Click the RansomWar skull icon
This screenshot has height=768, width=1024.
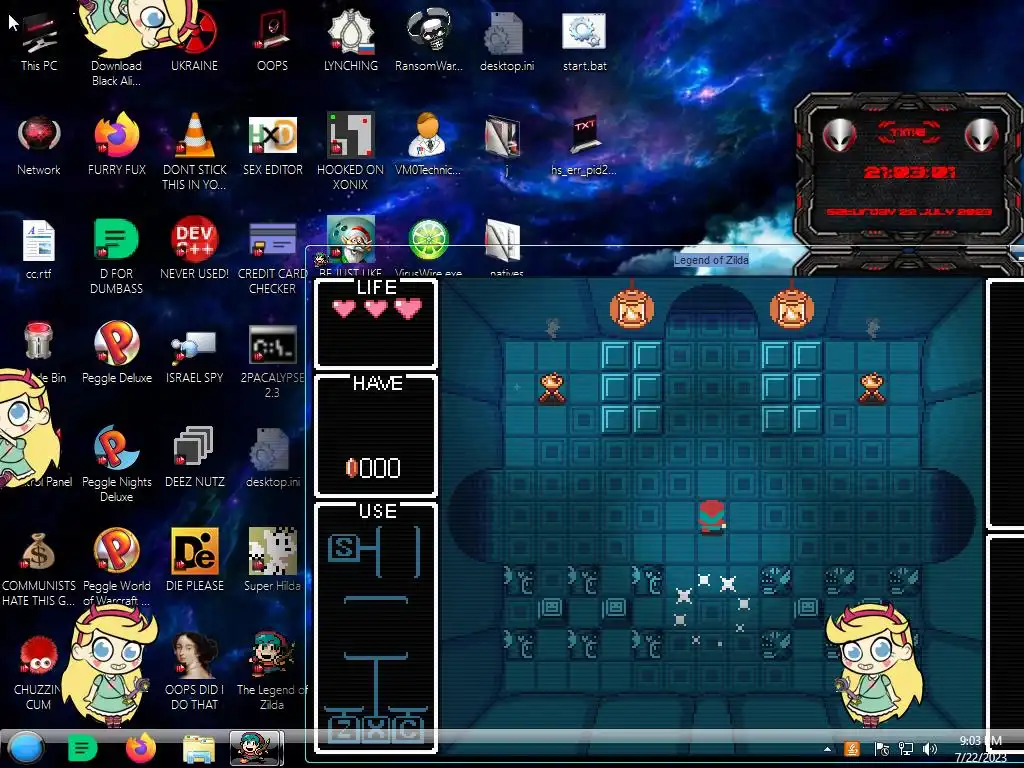point(428,31)
